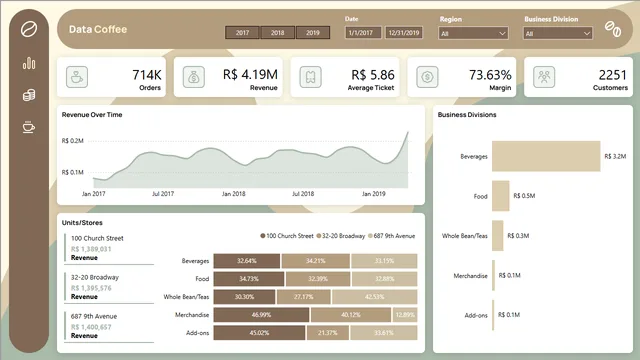Select the 100 Church Street store card

109,248
